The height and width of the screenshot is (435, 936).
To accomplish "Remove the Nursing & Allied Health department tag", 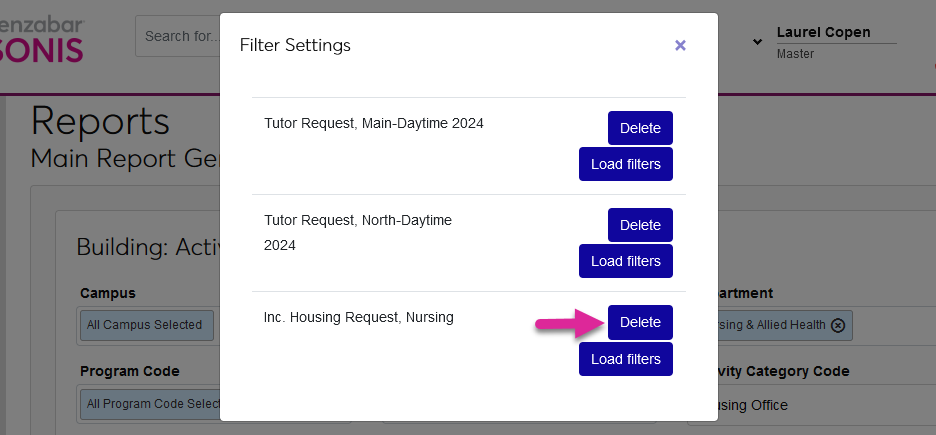I will tap(838, 325).
